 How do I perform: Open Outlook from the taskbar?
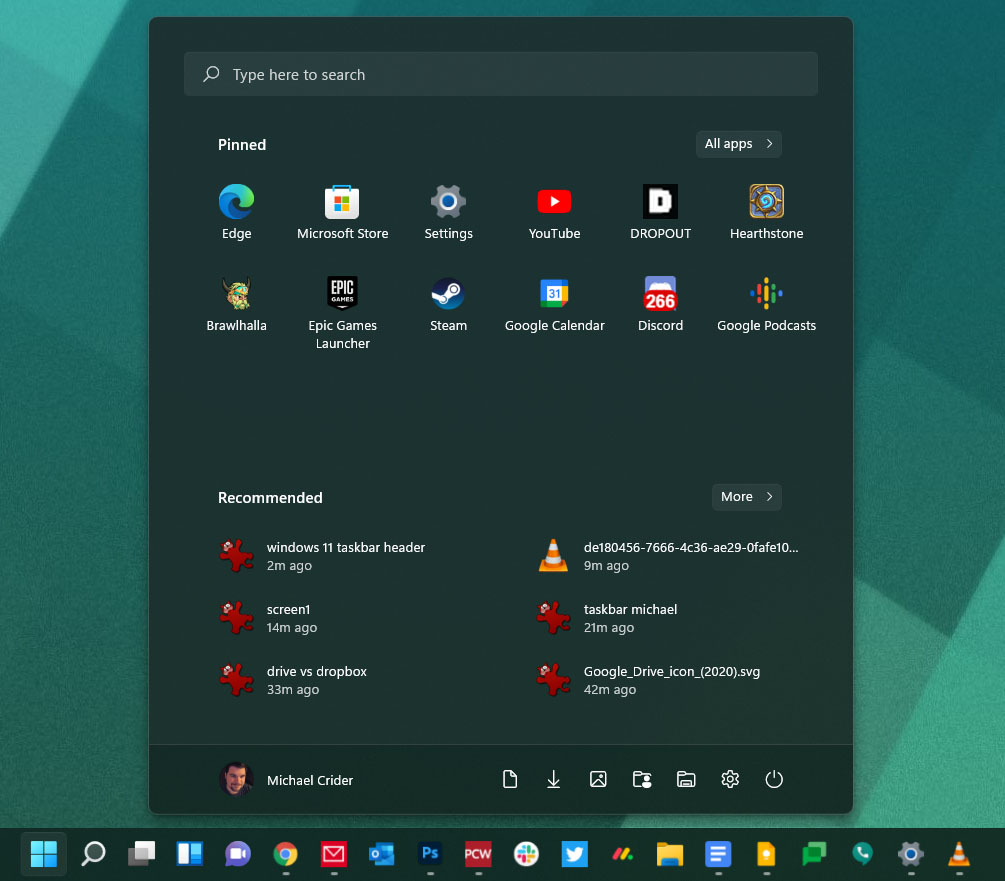[382, 854]
